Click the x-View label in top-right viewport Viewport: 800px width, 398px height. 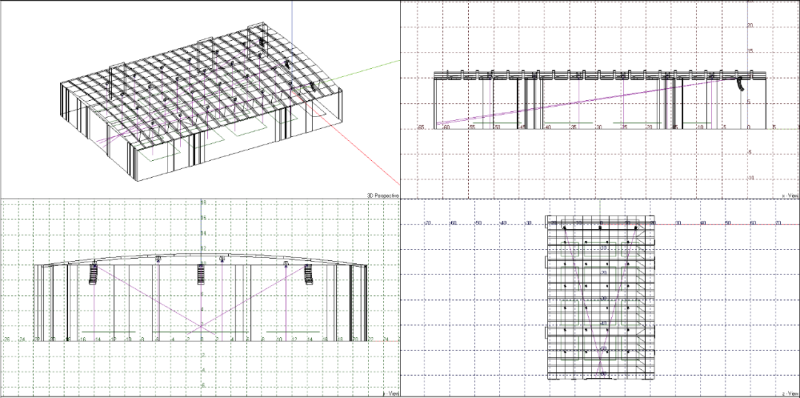click(x=790, y=195)
